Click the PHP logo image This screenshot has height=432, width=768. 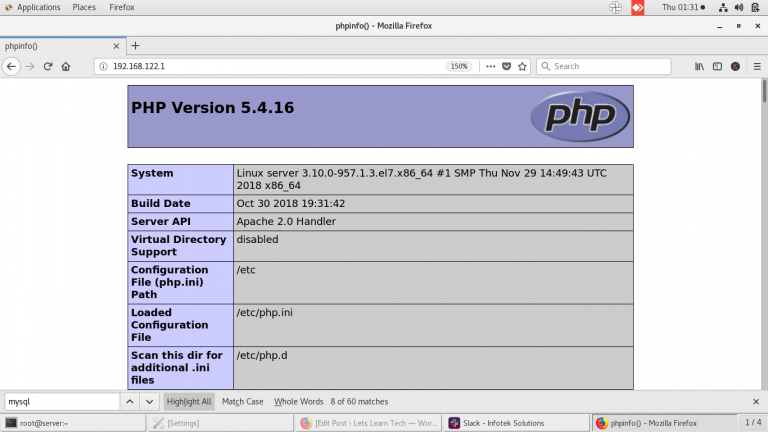(x=580, y=116)
